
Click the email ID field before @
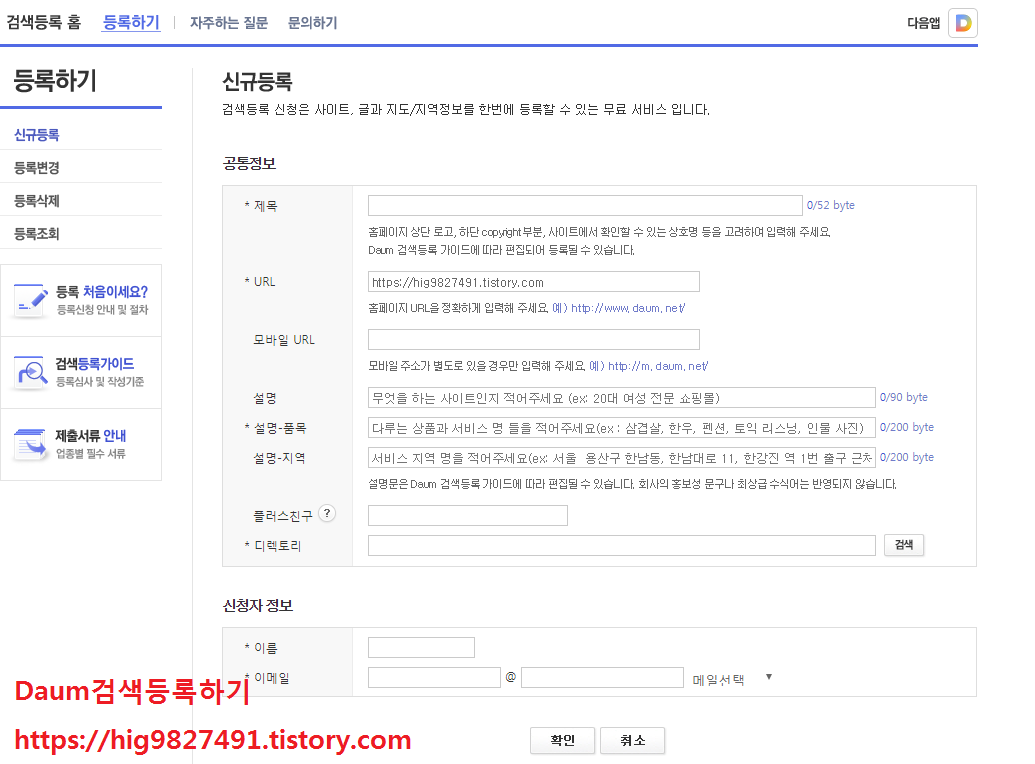[x=434, y=677]
